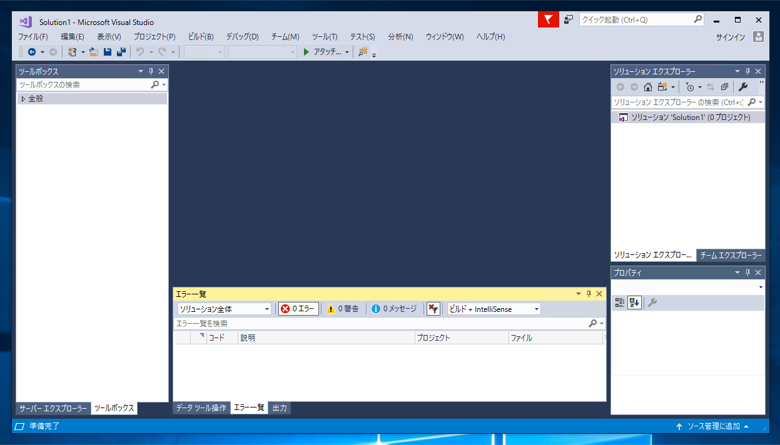Click the Find in Files toolbar icon
Screen dimensions: 780x445
tap(363, 52)
